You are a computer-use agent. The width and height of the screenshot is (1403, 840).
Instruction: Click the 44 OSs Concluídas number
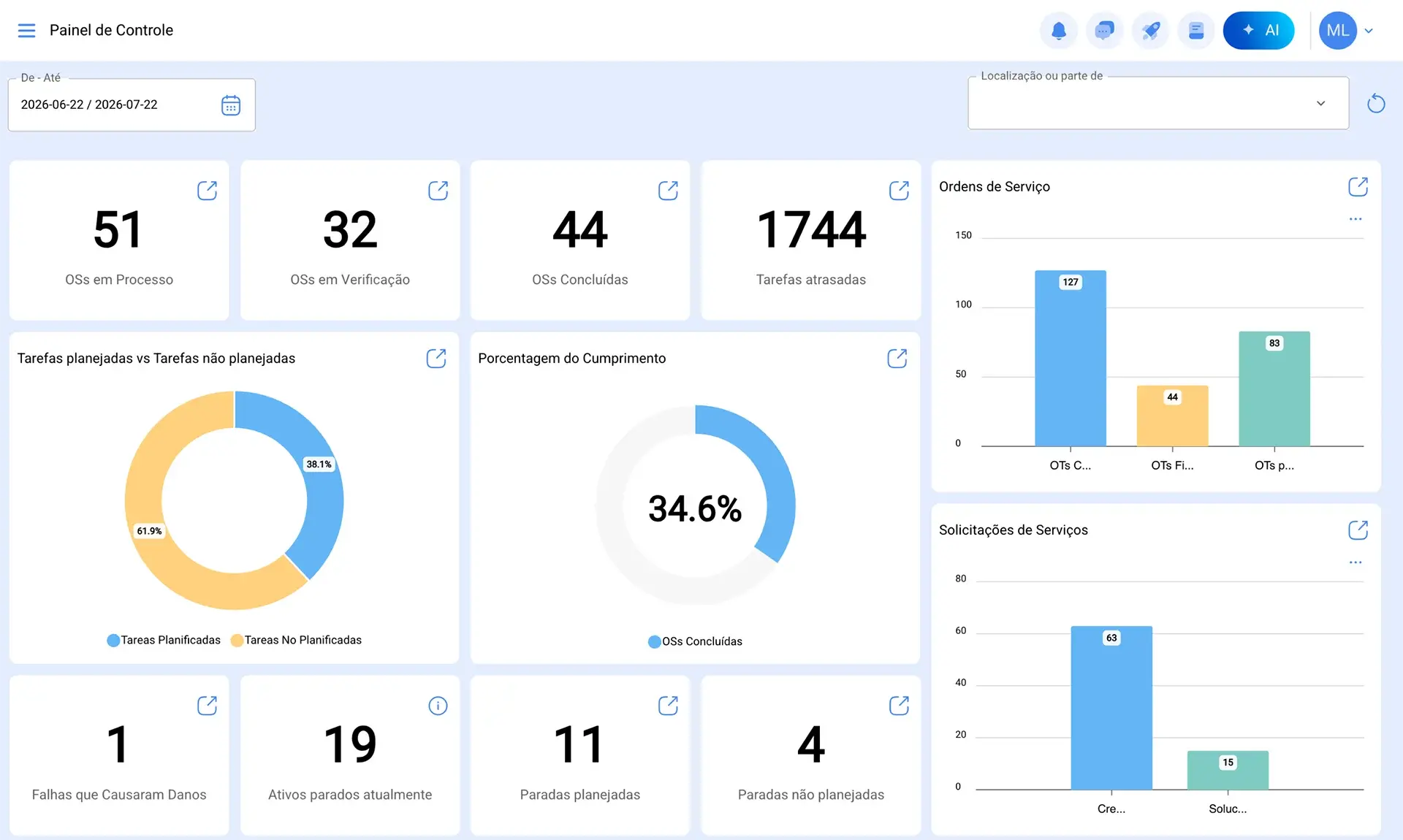coord(580,229)
